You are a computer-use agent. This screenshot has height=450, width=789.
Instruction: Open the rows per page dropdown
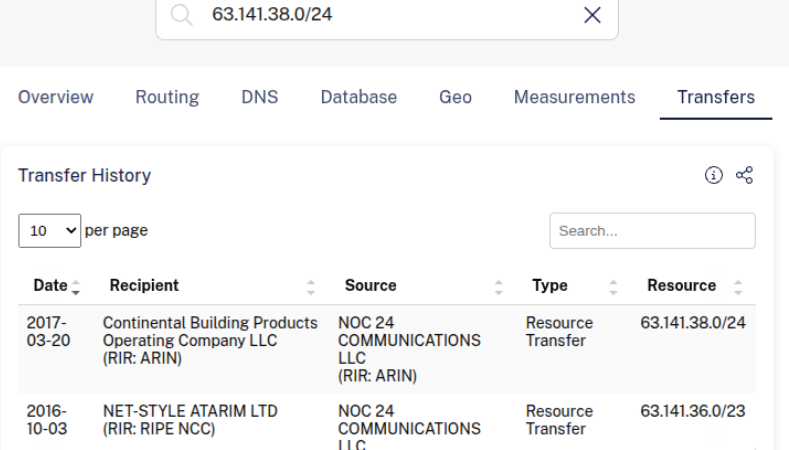coord(49,231)
